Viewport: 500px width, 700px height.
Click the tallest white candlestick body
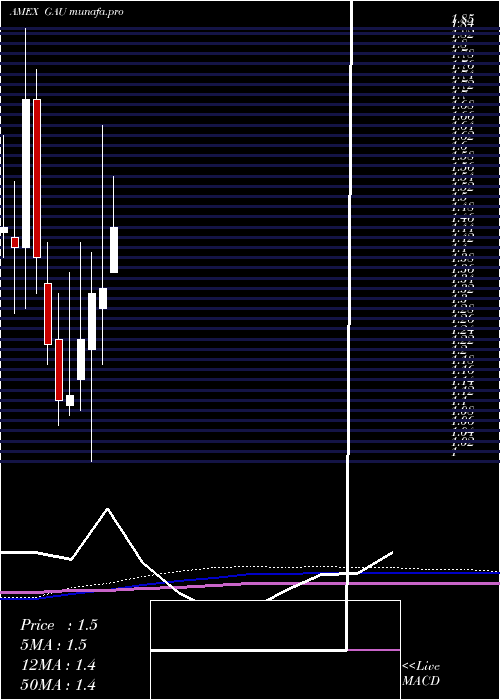pyautogui.click(x=26, y=173)
